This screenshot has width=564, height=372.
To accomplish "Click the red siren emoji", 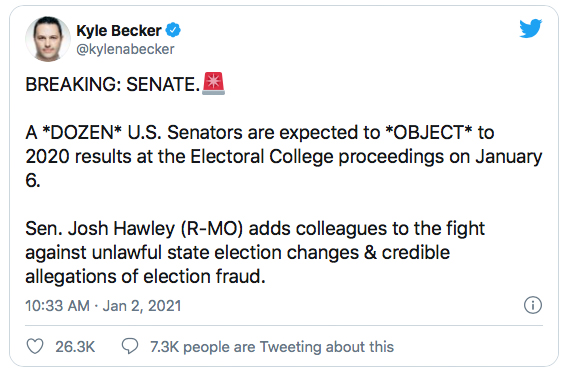I will click(214, 83).
